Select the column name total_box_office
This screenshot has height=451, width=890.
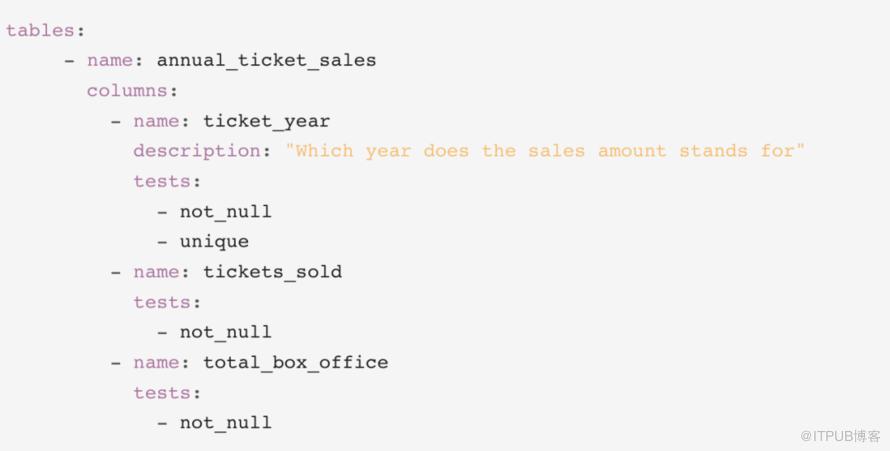296,363
